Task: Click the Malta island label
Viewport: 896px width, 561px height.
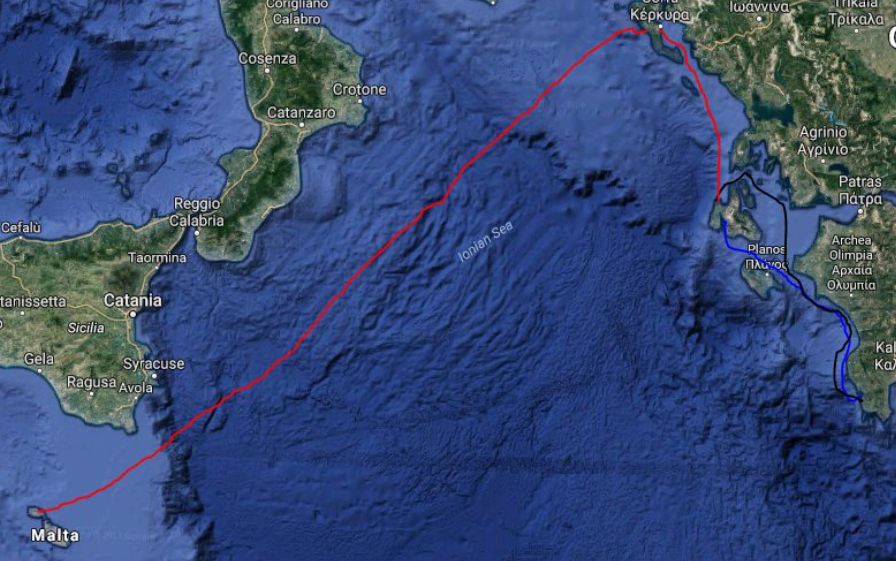Action: coord(55,535)
